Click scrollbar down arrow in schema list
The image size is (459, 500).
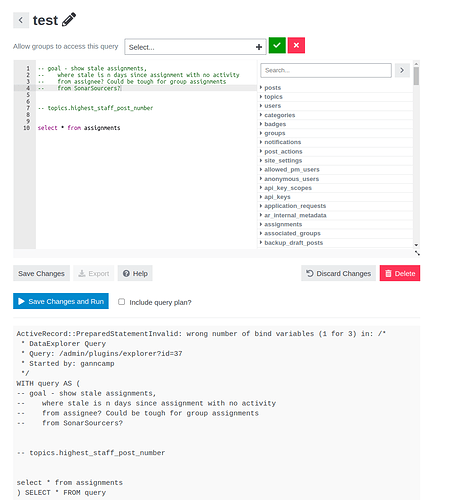click(x=416, y=245)
